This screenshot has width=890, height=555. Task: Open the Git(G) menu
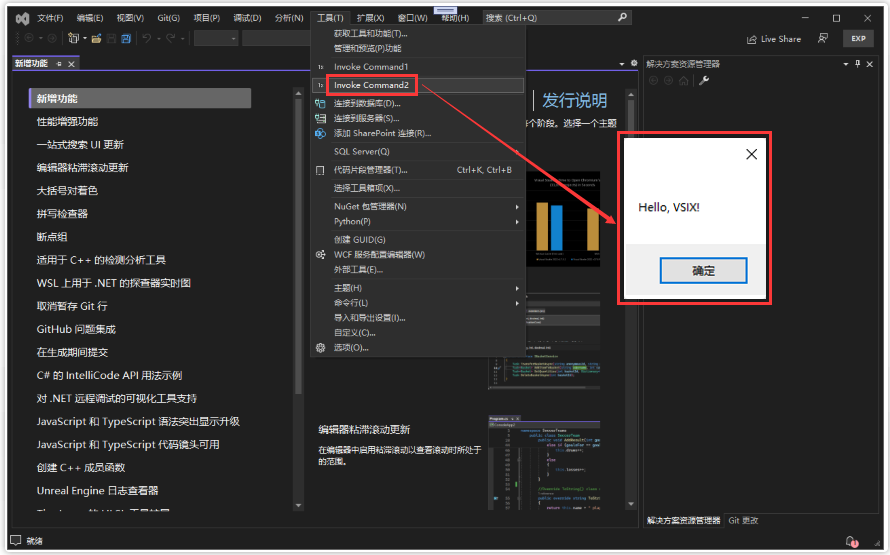point(169,18)
